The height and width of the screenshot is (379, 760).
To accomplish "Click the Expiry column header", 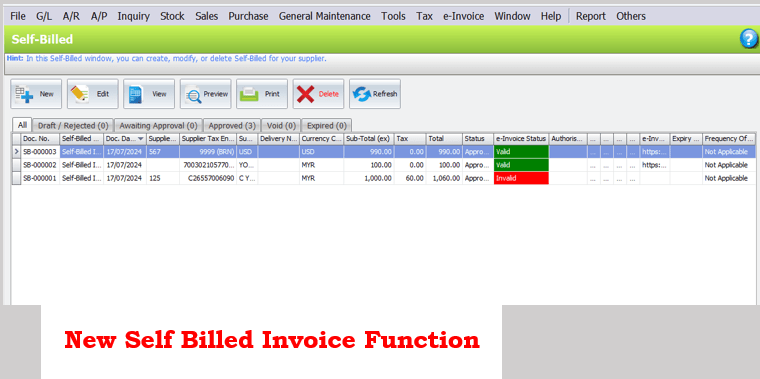I will click(686, 139).
